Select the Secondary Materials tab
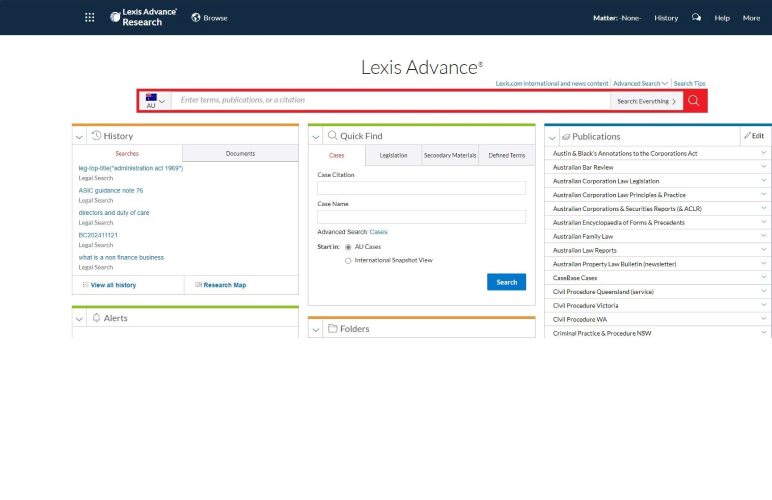The image size is (772, 500). click(x=450, y=156)
